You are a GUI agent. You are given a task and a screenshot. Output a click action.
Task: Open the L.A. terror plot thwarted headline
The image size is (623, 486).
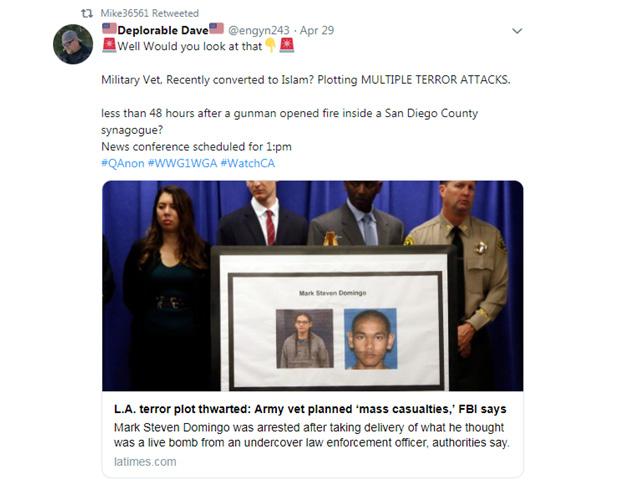pyautogui.click(x=310, y=409)
